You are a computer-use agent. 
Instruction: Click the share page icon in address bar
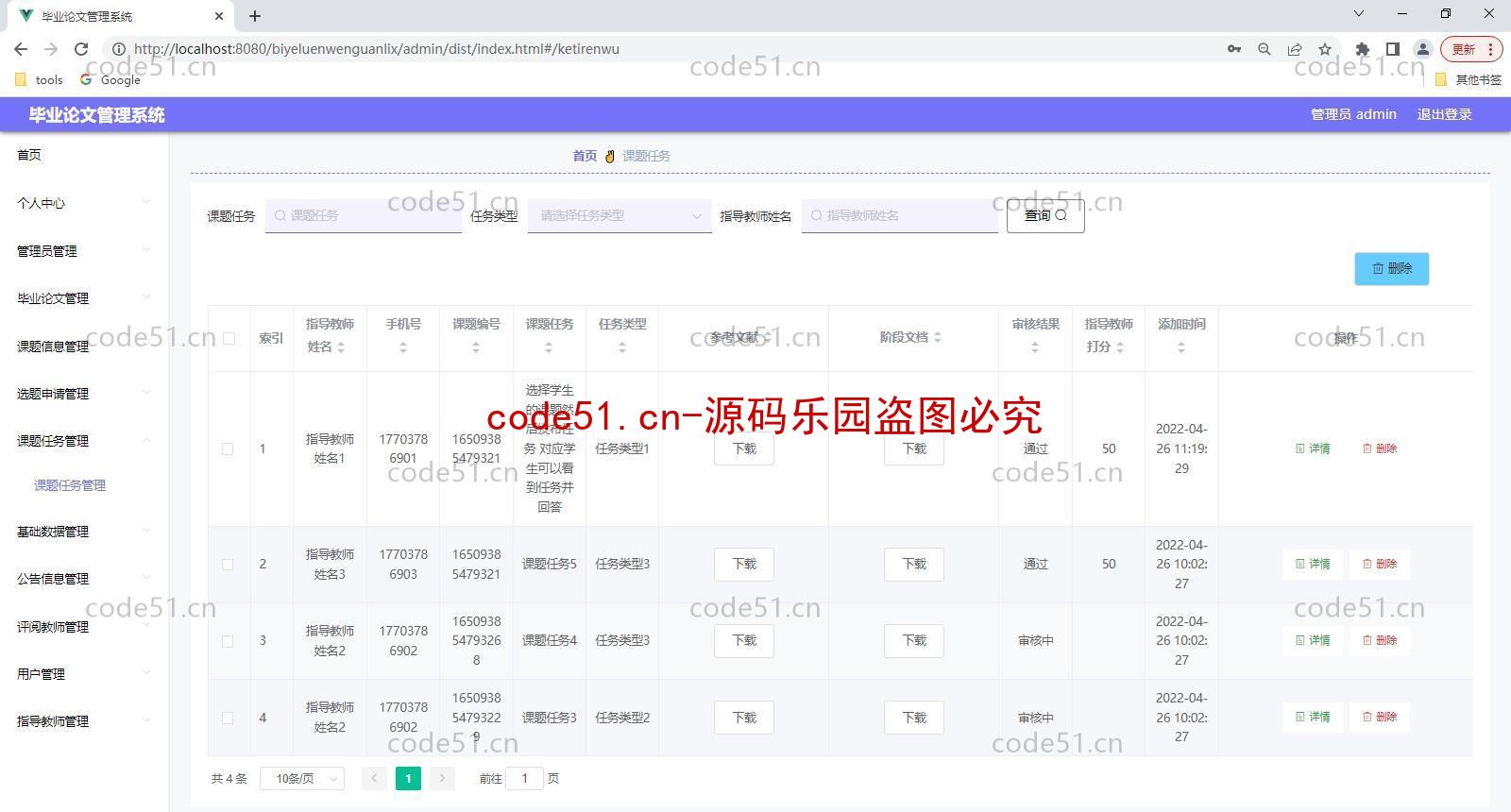(1295, 49)
